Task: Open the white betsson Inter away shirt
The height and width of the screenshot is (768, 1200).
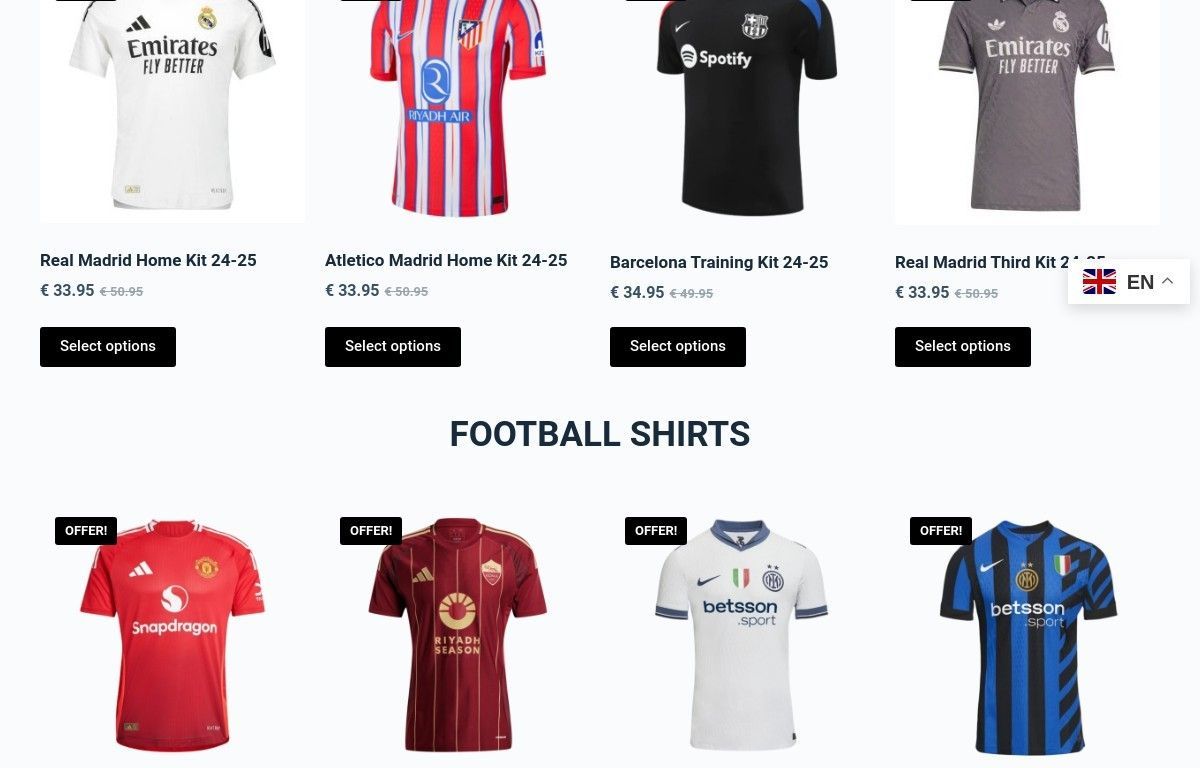Action: 743,635
